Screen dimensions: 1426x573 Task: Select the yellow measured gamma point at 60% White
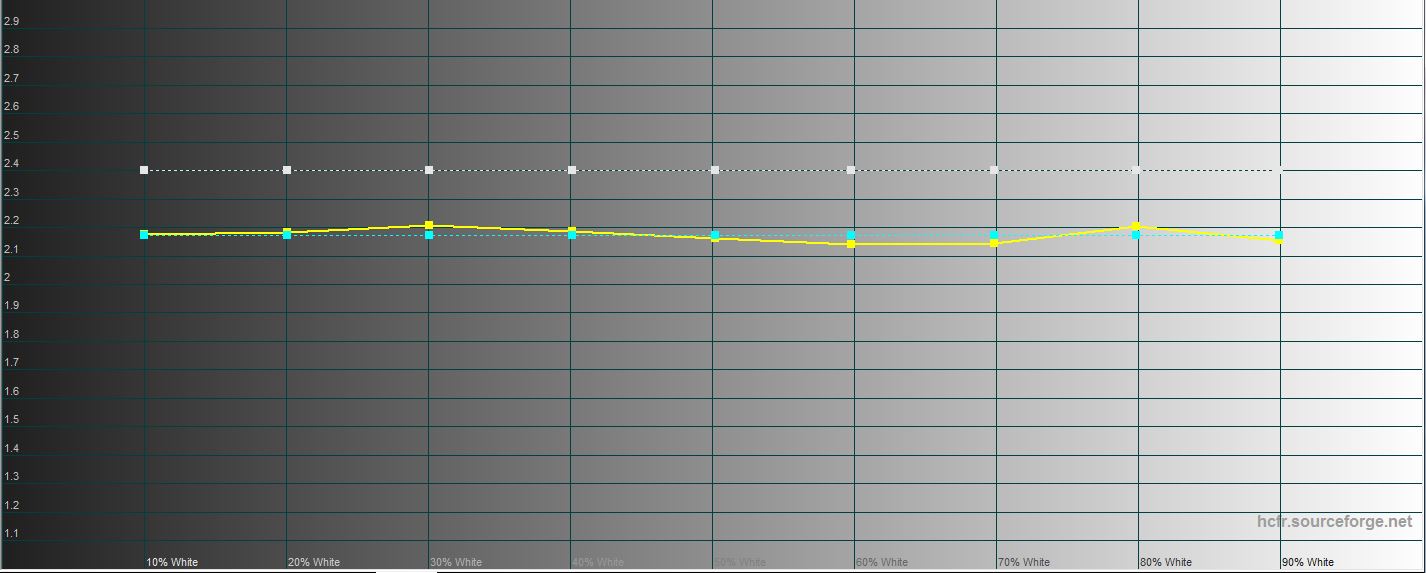pos(851,243)
